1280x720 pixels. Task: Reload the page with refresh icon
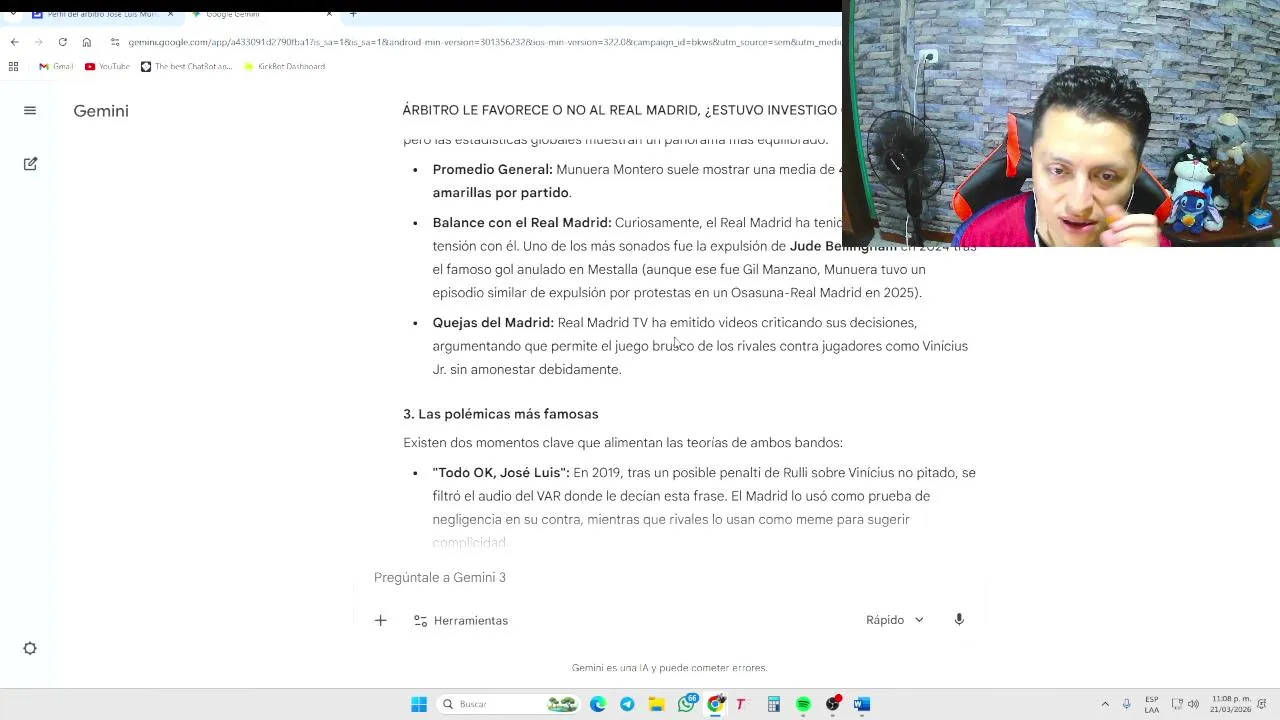tap(62, 42)
